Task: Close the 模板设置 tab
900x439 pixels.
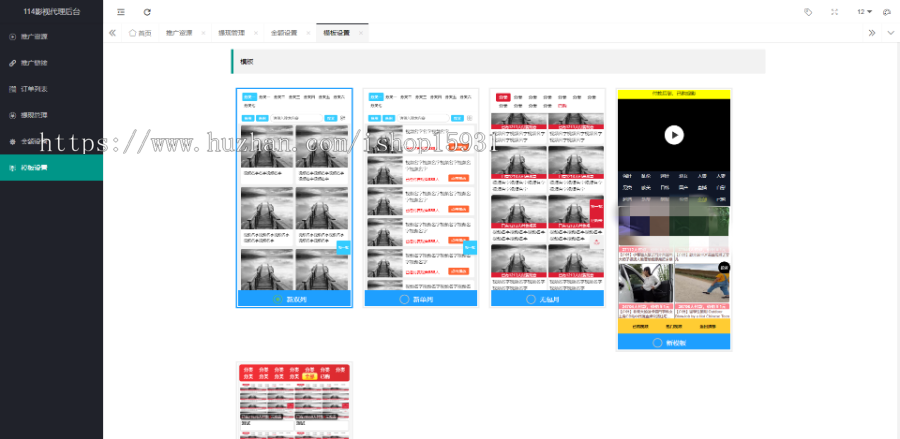Action: point(360,33)
